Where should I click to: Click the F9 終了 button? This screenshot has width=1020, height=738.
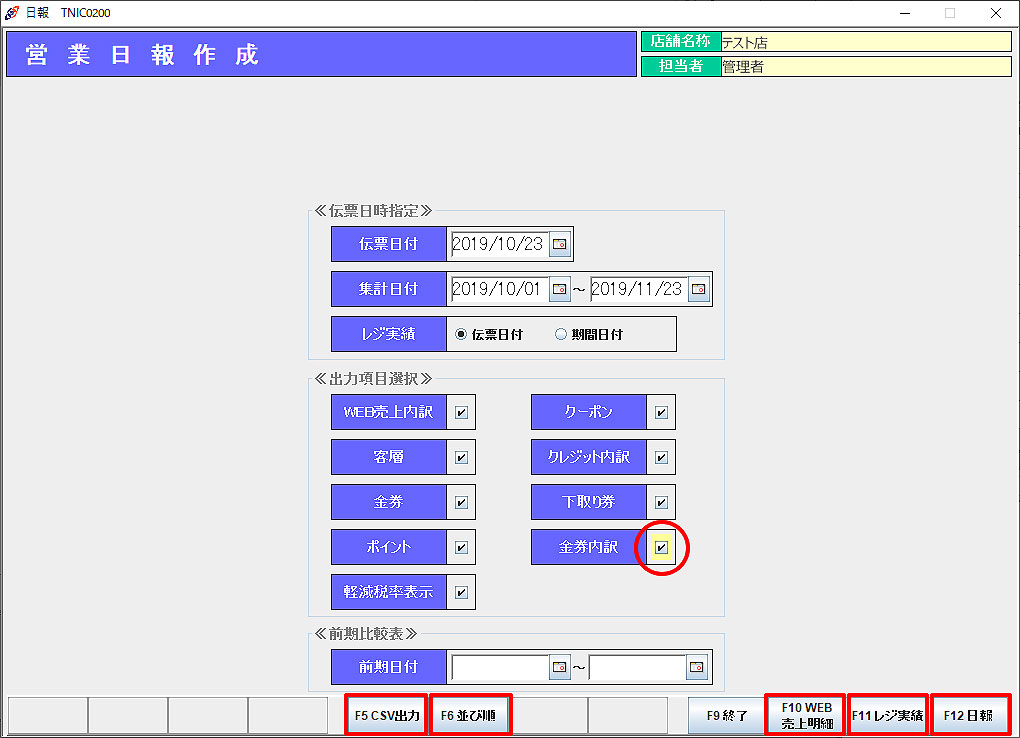(x=727, y=715)
